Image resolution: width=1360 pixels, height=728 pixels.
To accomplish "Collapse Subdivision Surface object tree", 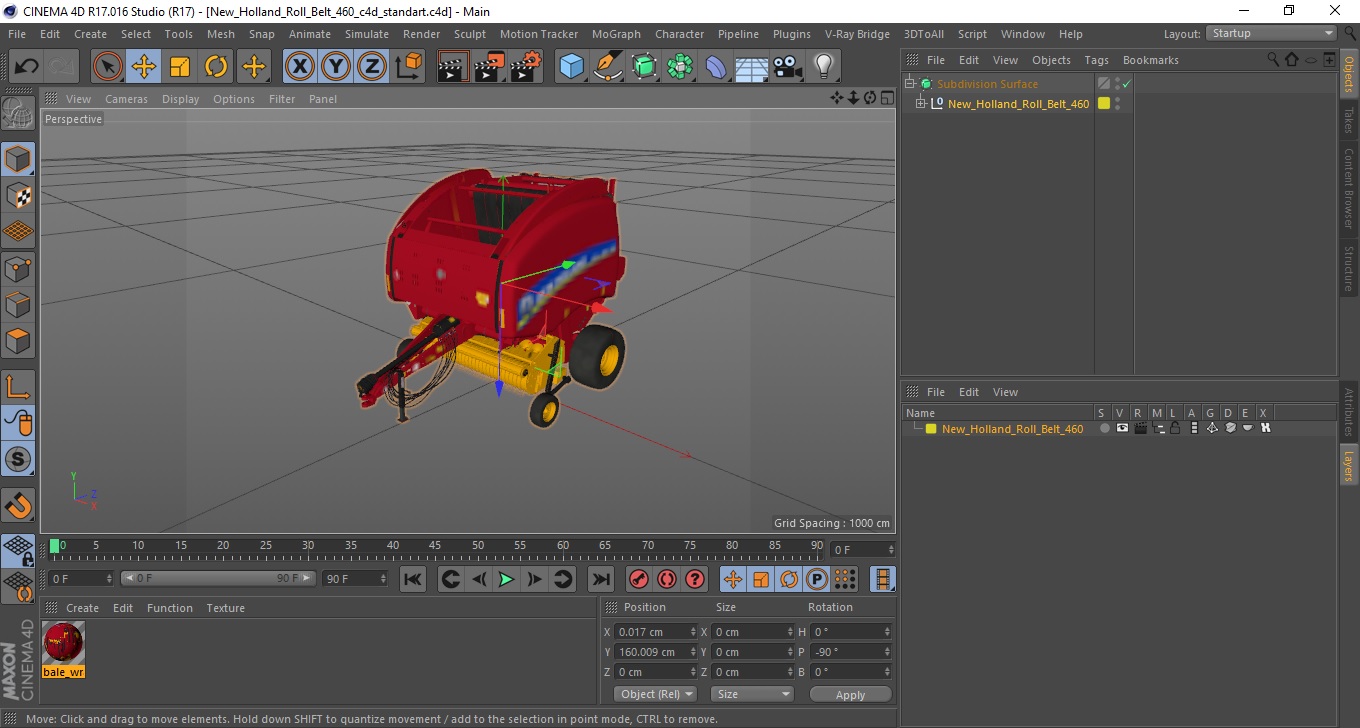I will tap(910, 84).
